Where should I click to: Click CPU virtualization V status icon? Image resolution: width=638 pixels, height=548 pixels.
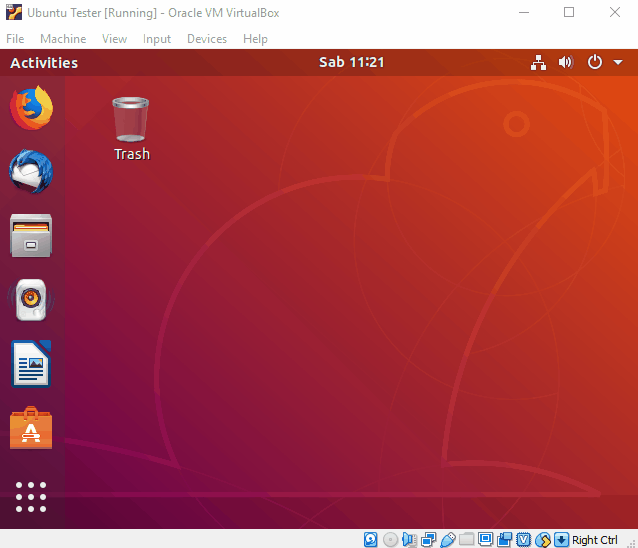coord(523,540)
